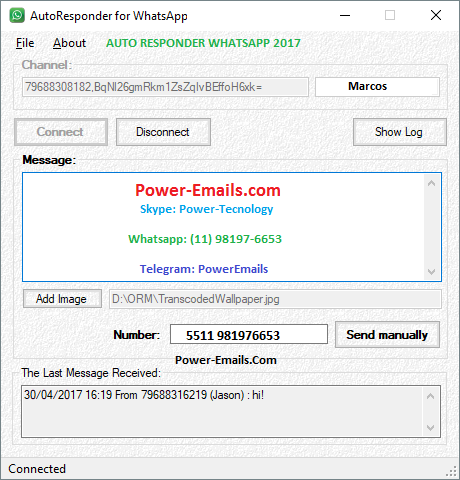
Task: Click up arrow in Last Message Received box
Action: click(430, 396)
